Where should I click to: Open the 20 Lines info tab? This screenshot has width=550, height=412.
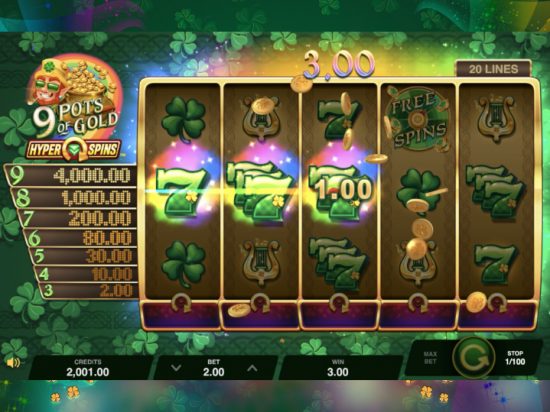tap(494, 69)
